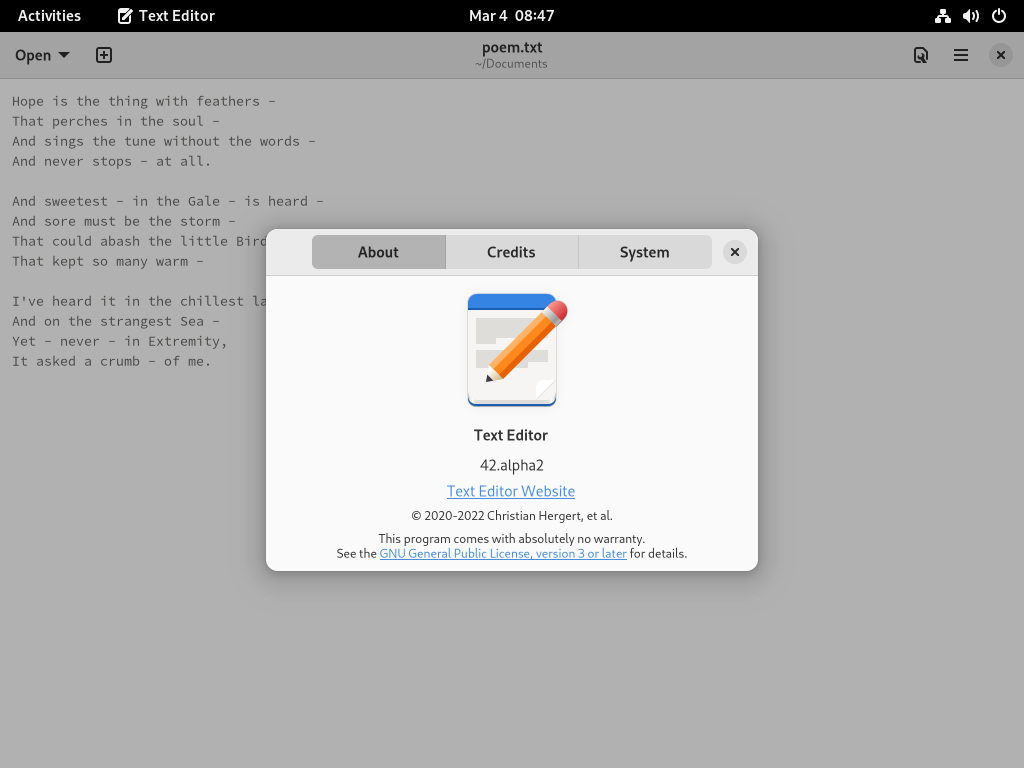Click the network status icon
Viewport: 1024px width, 768px height.
point(942,16)
